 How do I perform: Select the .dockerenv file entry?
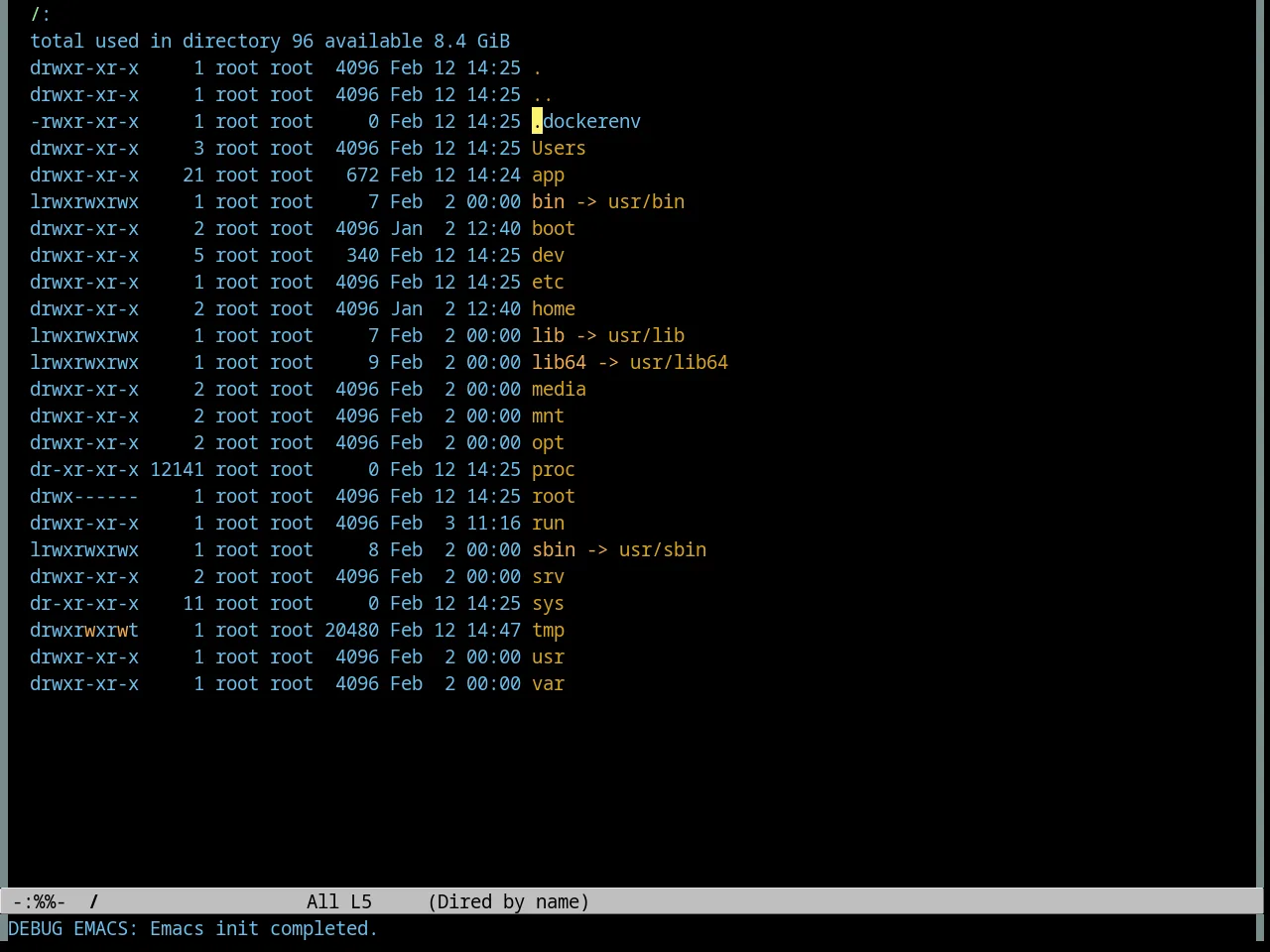tap(586, 121)
